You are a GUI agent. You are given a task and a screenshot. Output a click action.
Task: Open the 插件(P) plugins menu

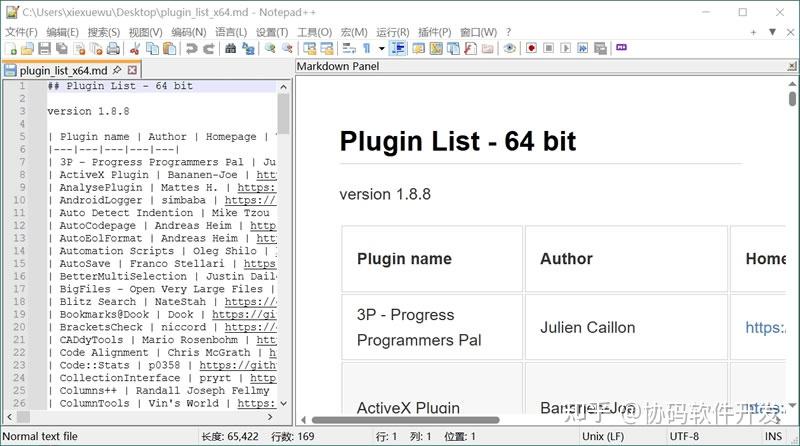pos(435,32)
